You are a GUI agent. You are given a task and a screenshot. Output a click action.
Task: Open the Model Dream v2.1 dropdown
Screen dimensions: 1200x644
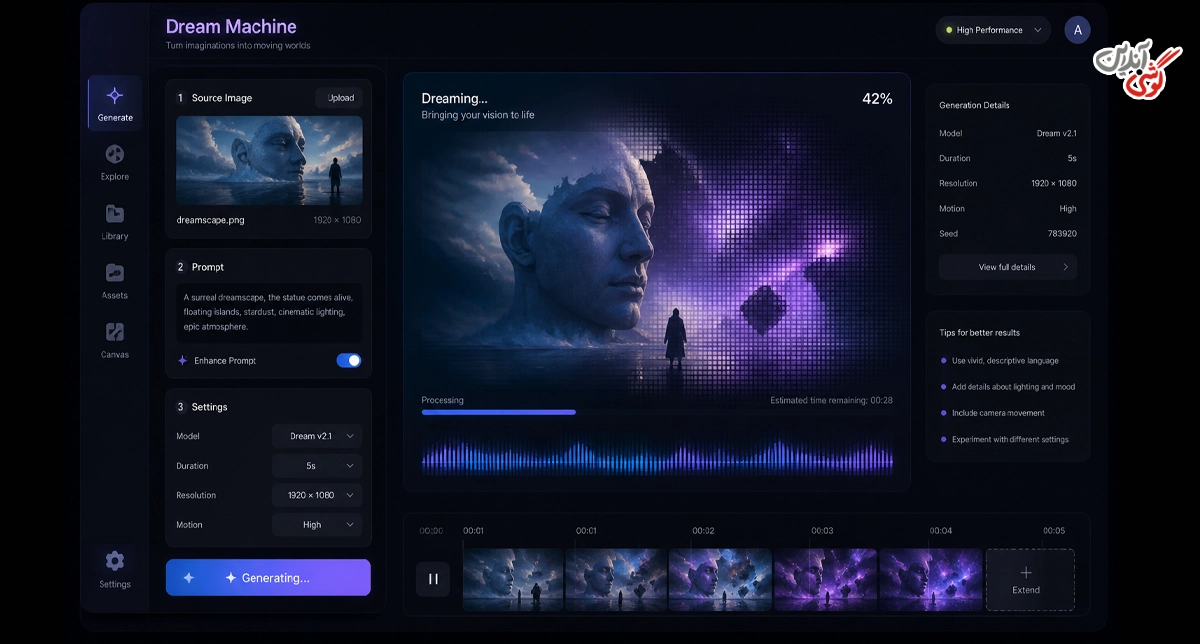(317, 436)
